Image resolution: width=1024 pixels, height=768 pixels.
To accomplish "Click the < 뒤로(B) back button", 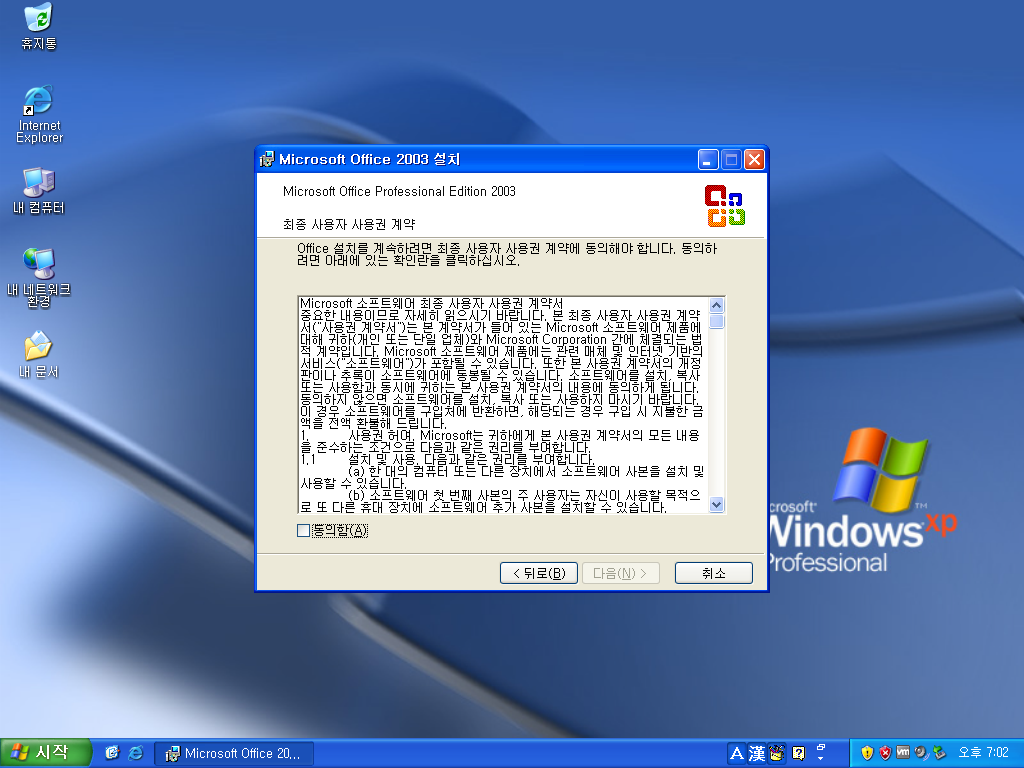I will coord(539,573).
